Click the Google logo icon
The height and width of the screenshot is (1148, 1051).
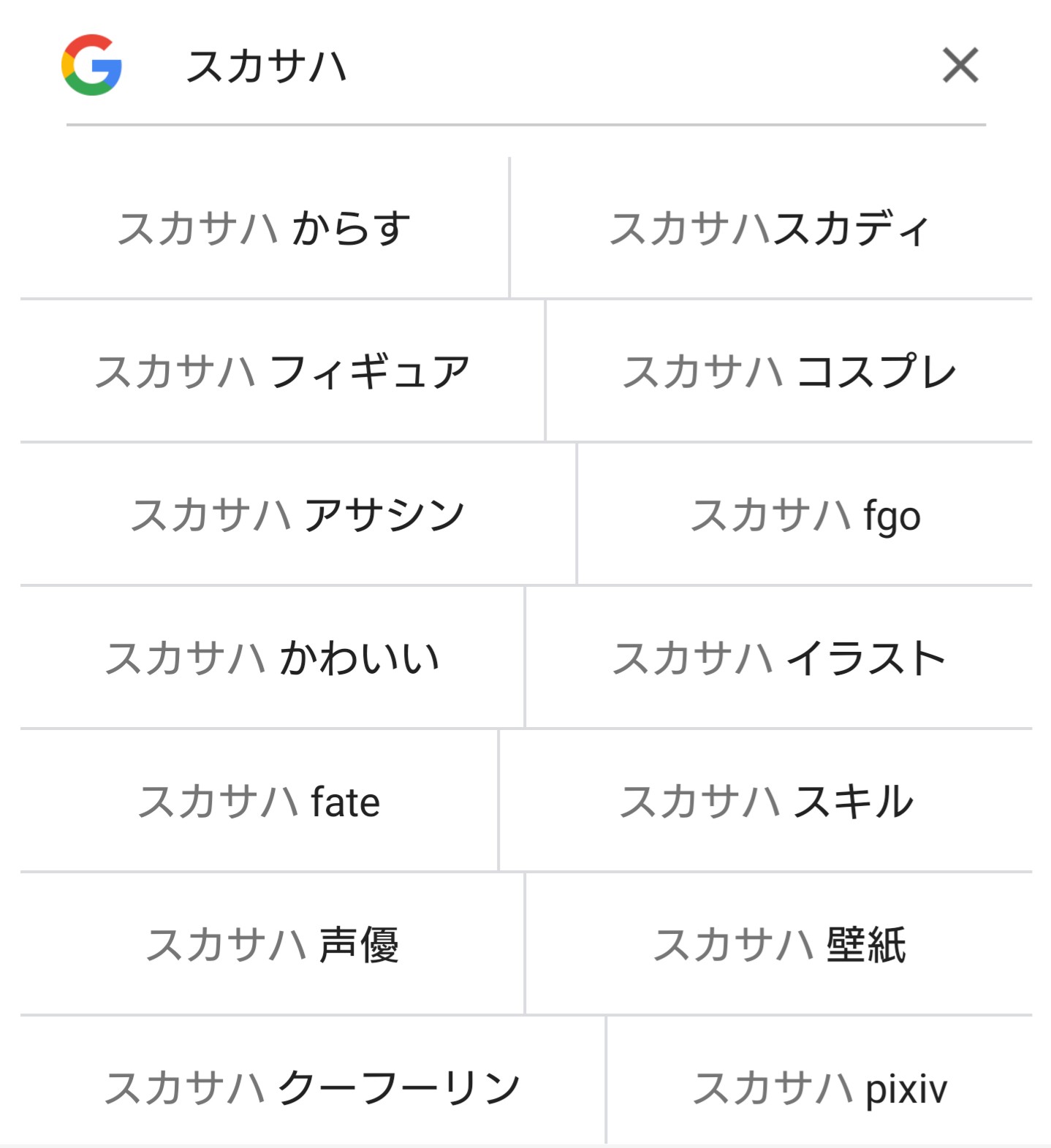91,65
